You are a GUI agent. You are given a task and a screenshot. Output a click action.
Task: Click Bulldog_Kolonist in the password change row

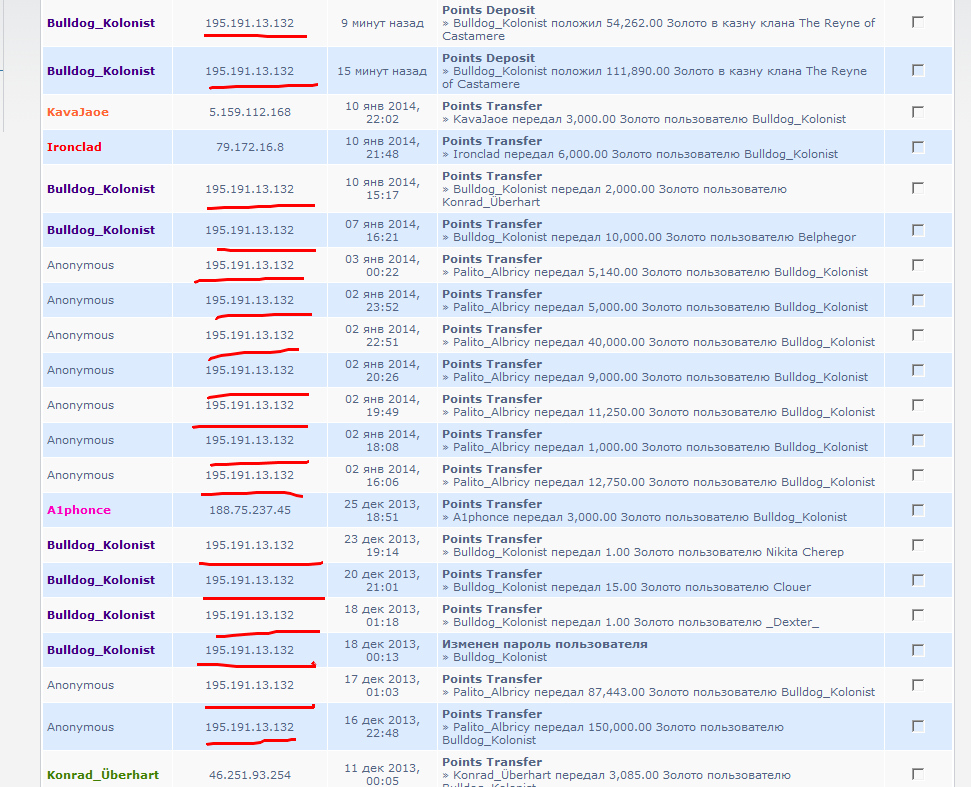[100, 650]
